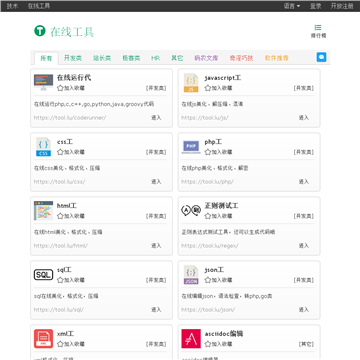Click 进入 on the javascript card
The width and height of the screenshot is (360, 360).
(304, 117)
